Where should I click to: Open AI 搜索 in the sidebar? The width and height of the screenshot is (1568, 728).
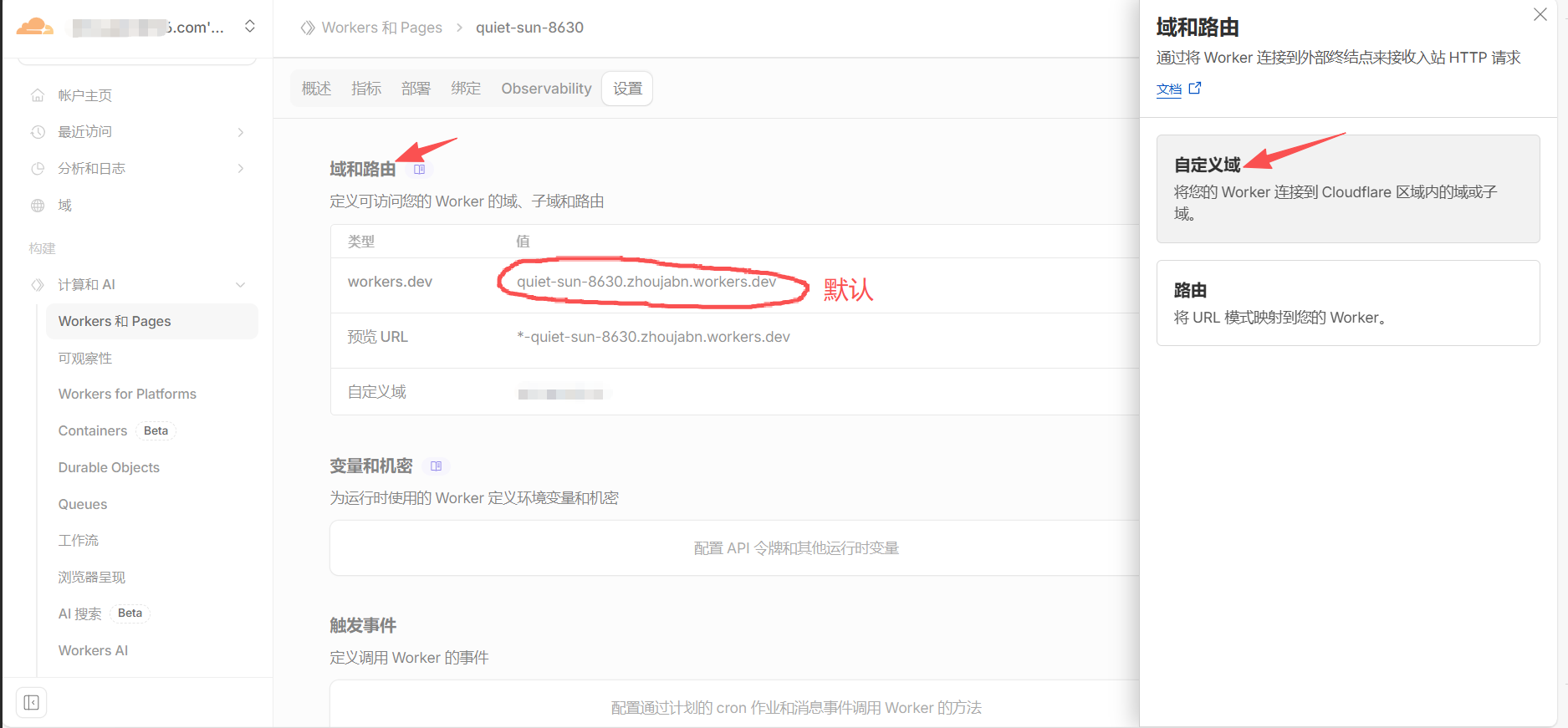point(79,613)
